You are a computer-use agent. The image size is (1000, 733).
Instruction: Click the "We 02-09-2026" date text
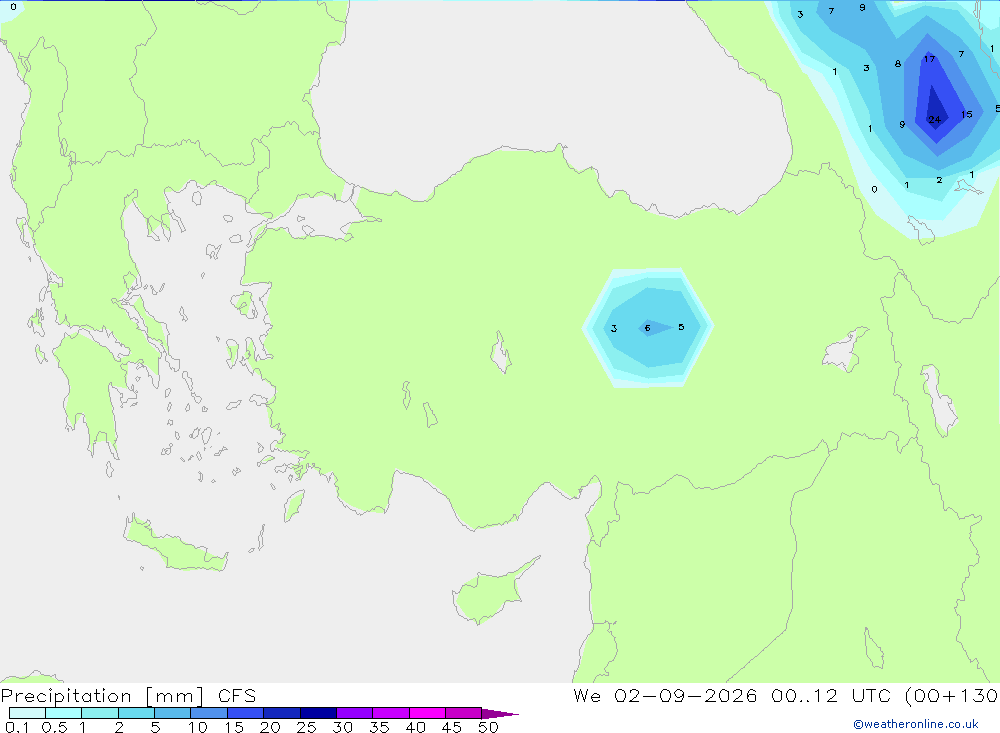pos(665,695)
